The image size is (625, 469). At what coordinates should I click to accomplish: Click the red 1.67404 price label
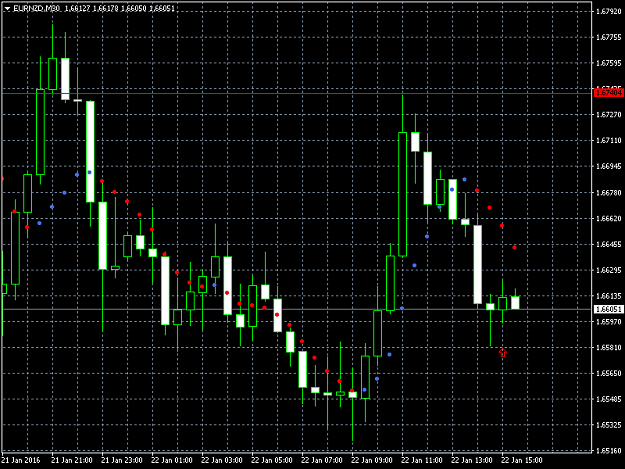click(608, 93)
